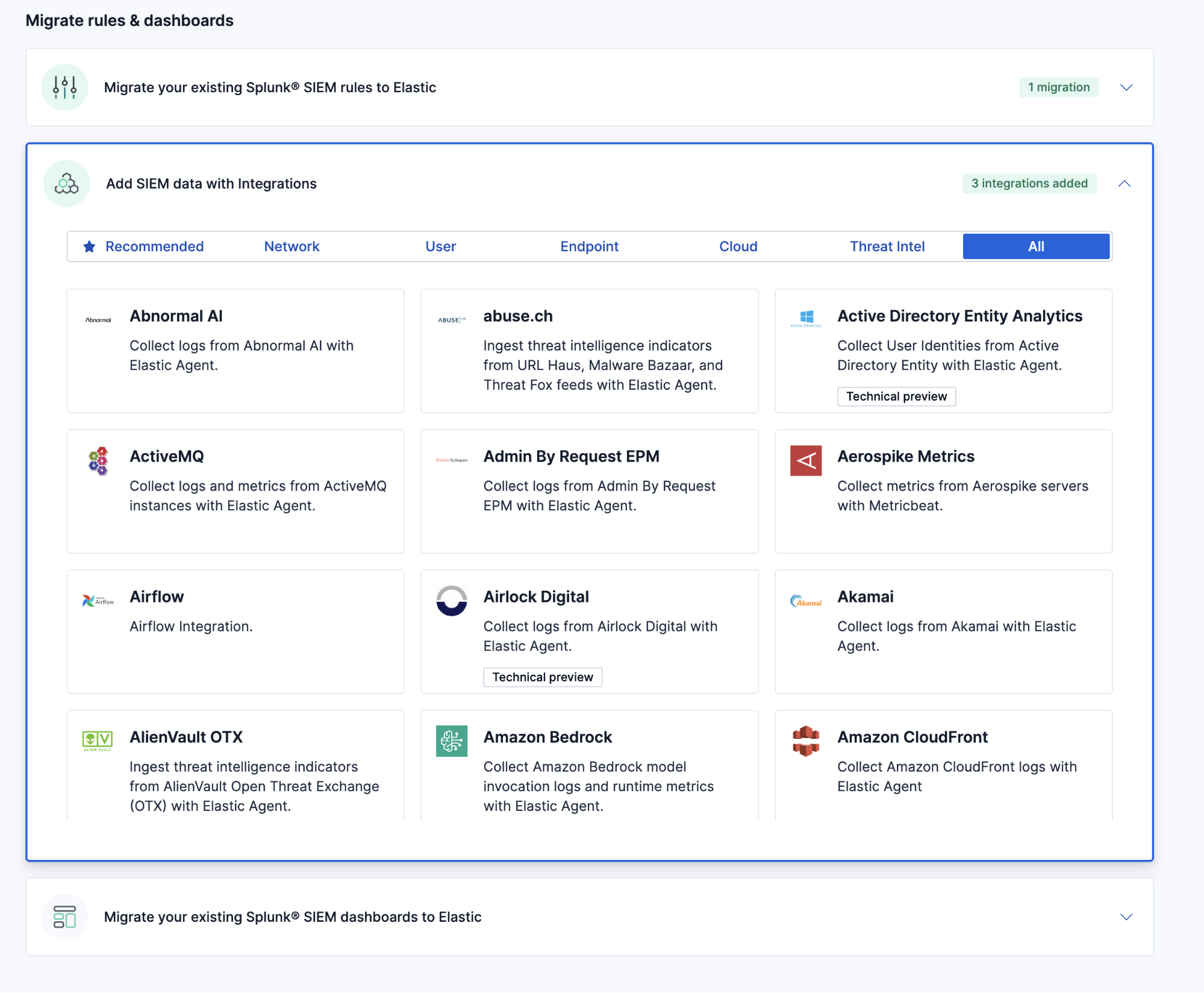Select the Active Directory Entity Analytics icon
1204x993 pixels.
pyautogui.click(x=805, y=319)
